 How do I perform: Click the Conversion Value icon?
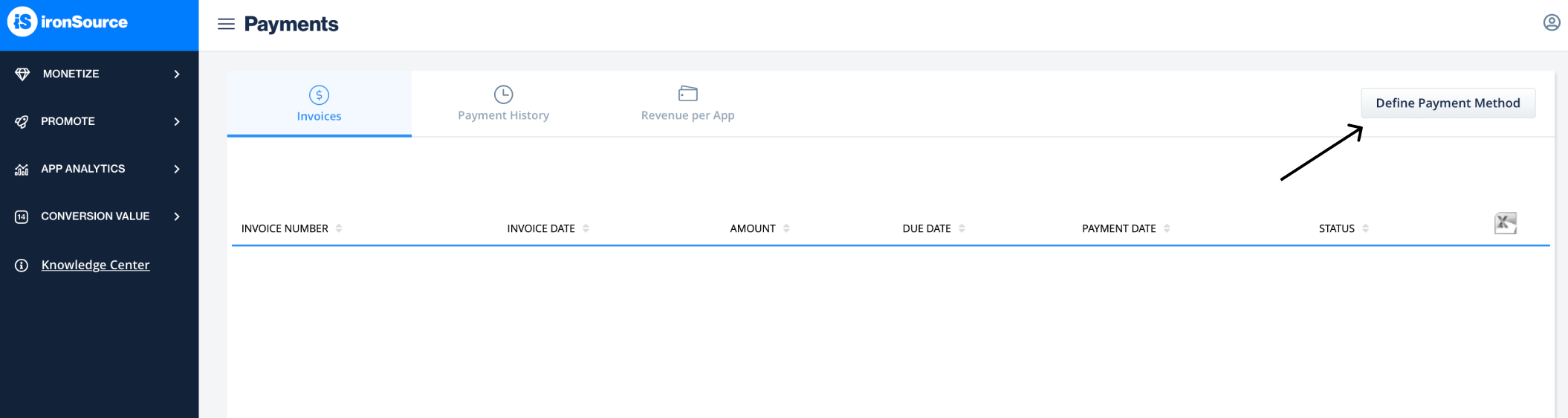click(x=22, y=216)
